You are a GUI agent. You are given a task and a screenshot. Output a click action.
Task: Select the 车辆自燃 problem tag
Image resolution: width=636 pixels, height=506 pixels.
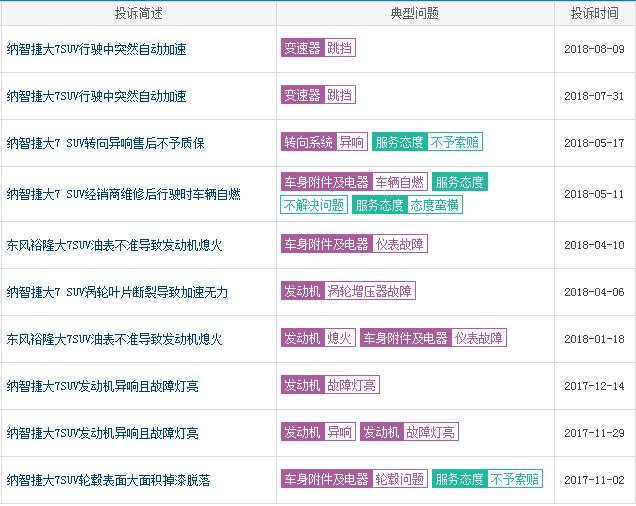coord(400,182)
